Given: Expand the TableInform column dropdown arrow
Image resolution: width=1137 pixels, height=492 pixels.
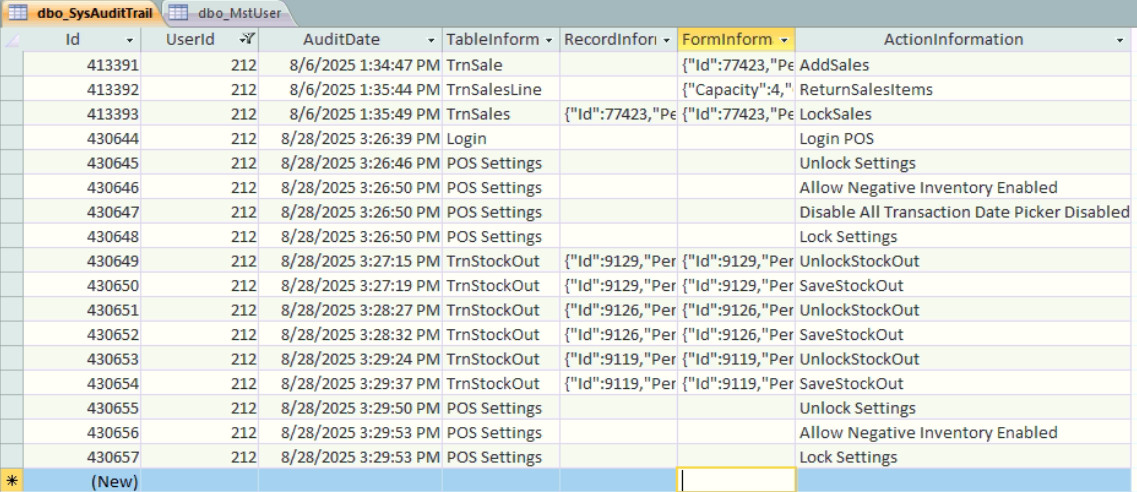Looking at the screenshot, I should (x=548, y=40).
